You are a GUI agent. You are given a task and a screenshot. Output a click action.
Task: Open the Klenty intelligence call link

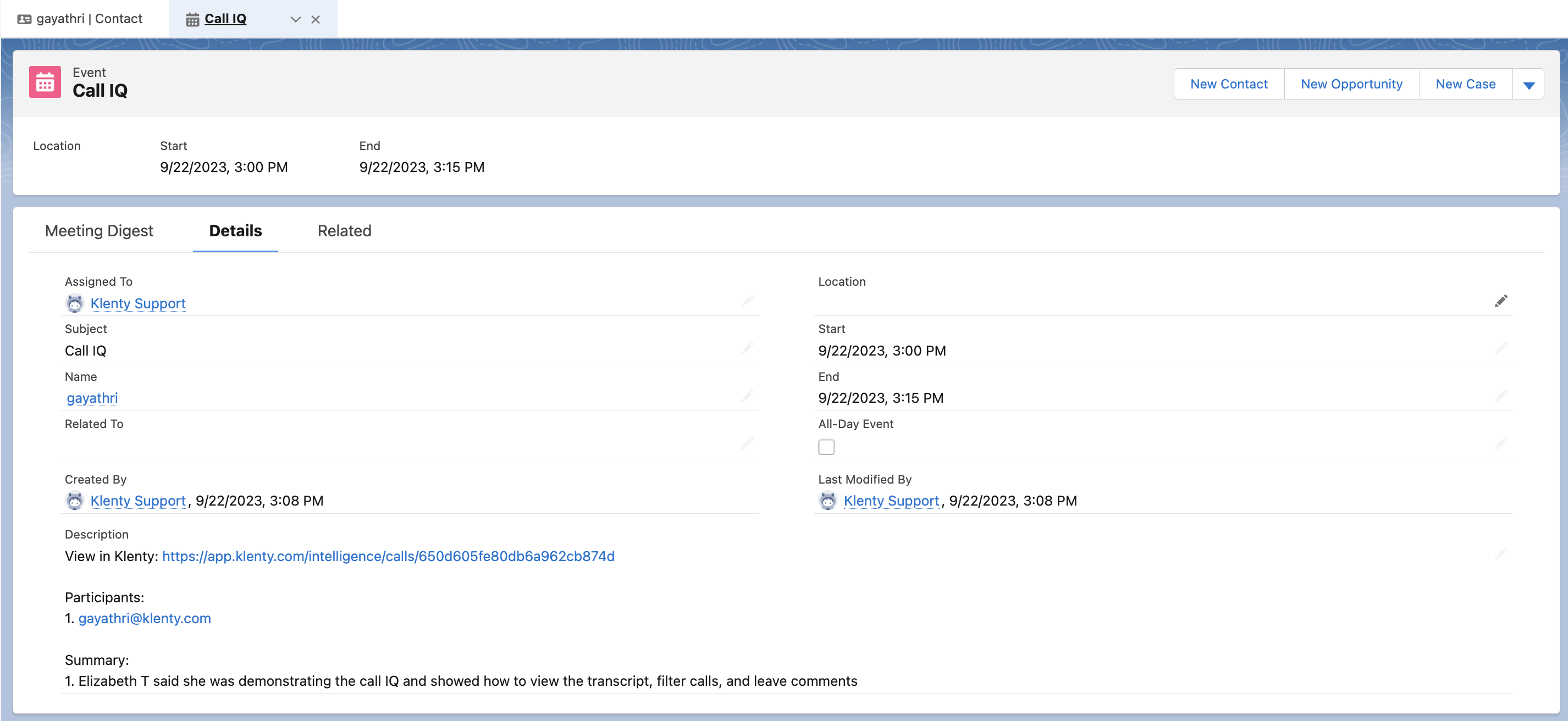point(388,556)
